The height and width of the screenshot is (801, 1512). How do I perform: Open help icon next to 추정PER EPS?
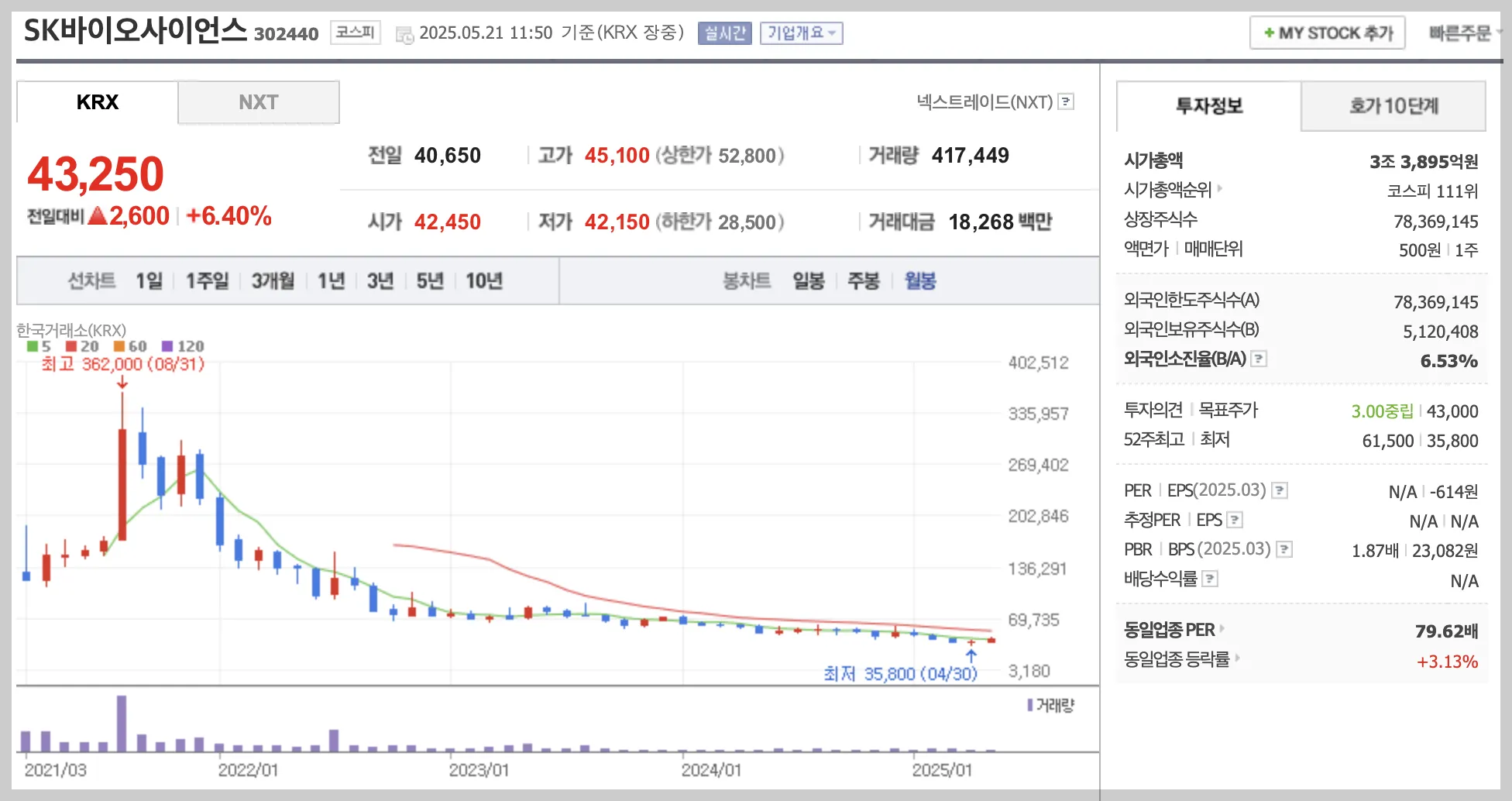coord(1235,520)
